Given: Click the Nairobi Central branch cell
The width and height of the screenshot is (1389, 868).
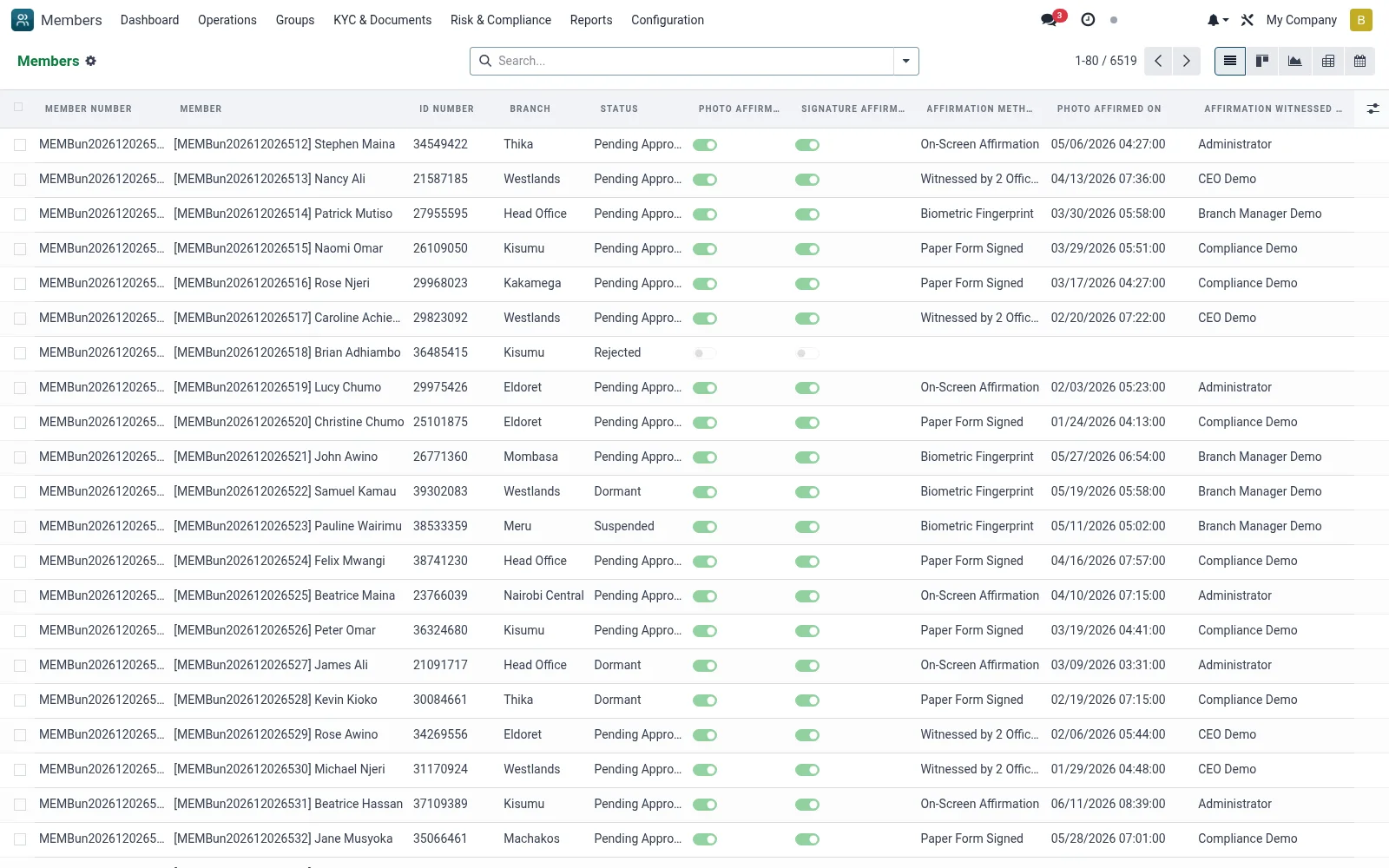Looking at the screenshot, I should pos(544,595).
